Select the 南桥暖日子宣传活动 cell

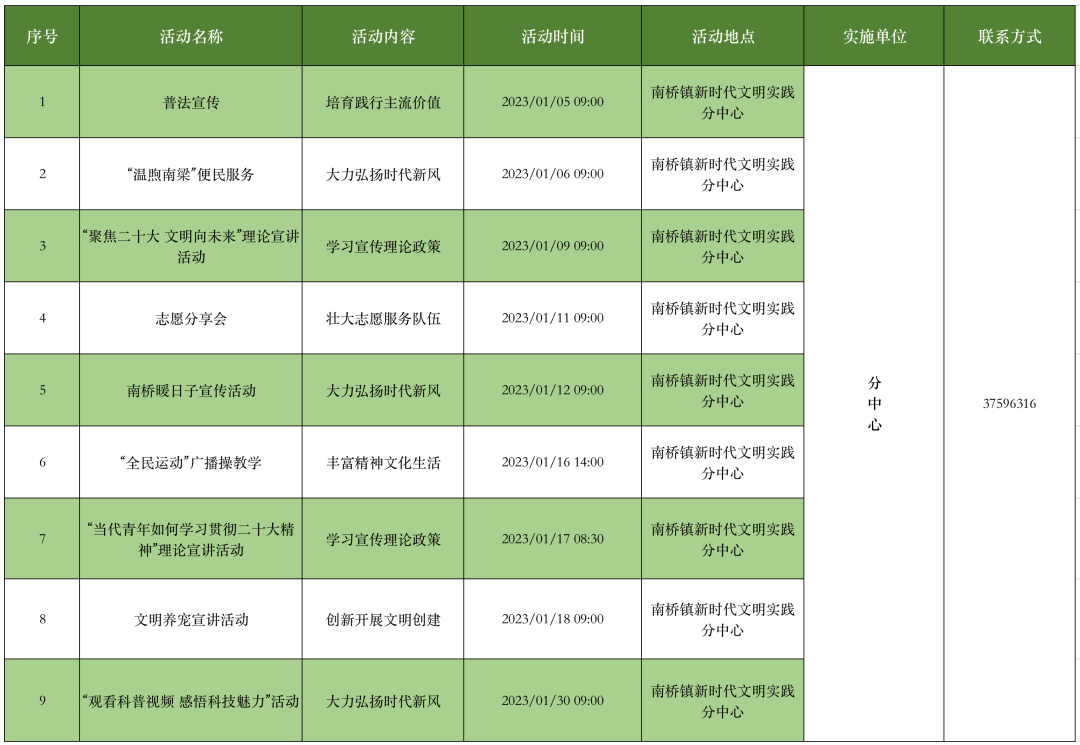(189, 390)
